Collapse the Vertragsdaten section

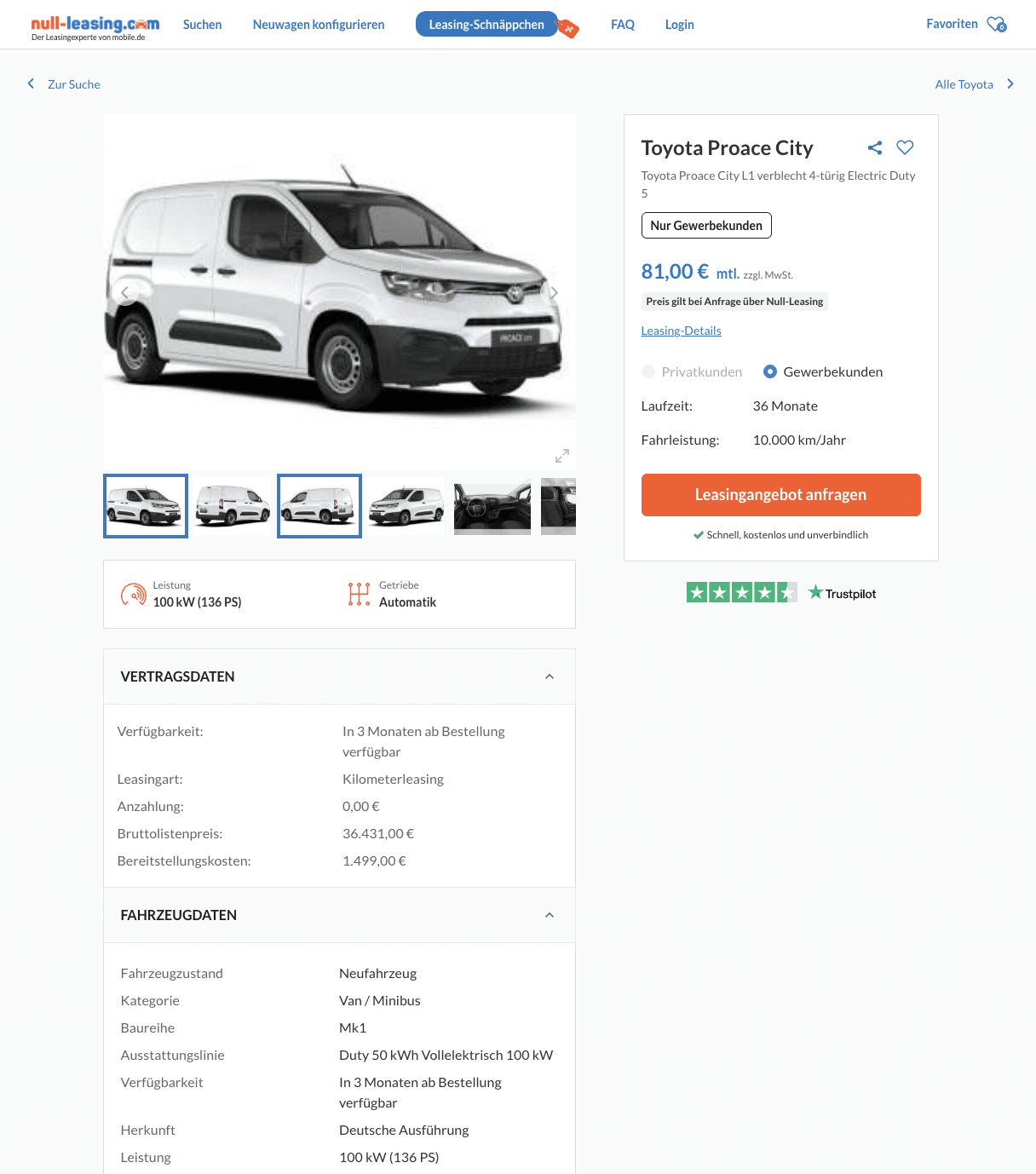[550, 676]
